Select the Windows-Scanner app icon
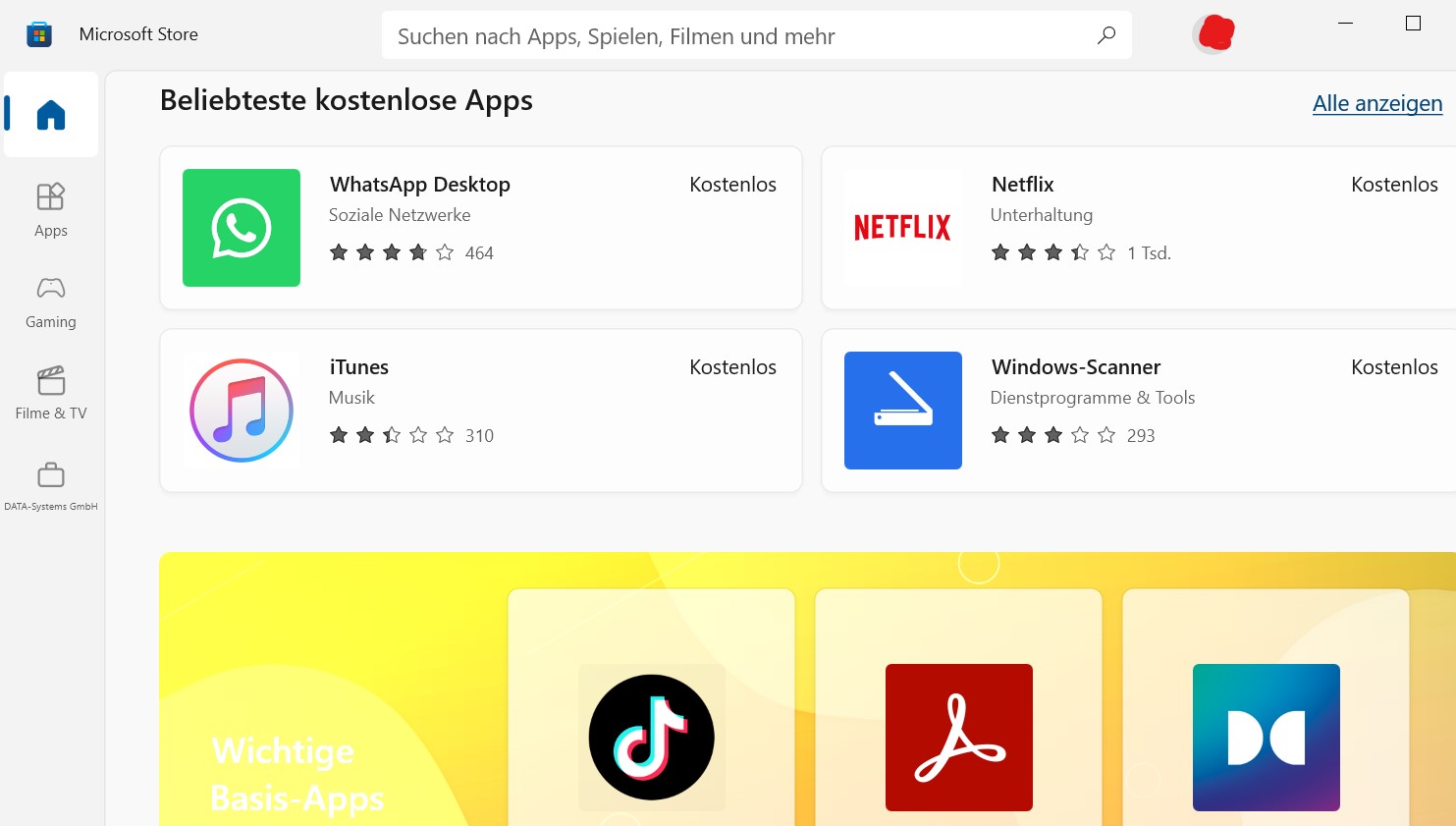Image resolution: width=1456 pixels, height=826 pixels. coord(903,411)
